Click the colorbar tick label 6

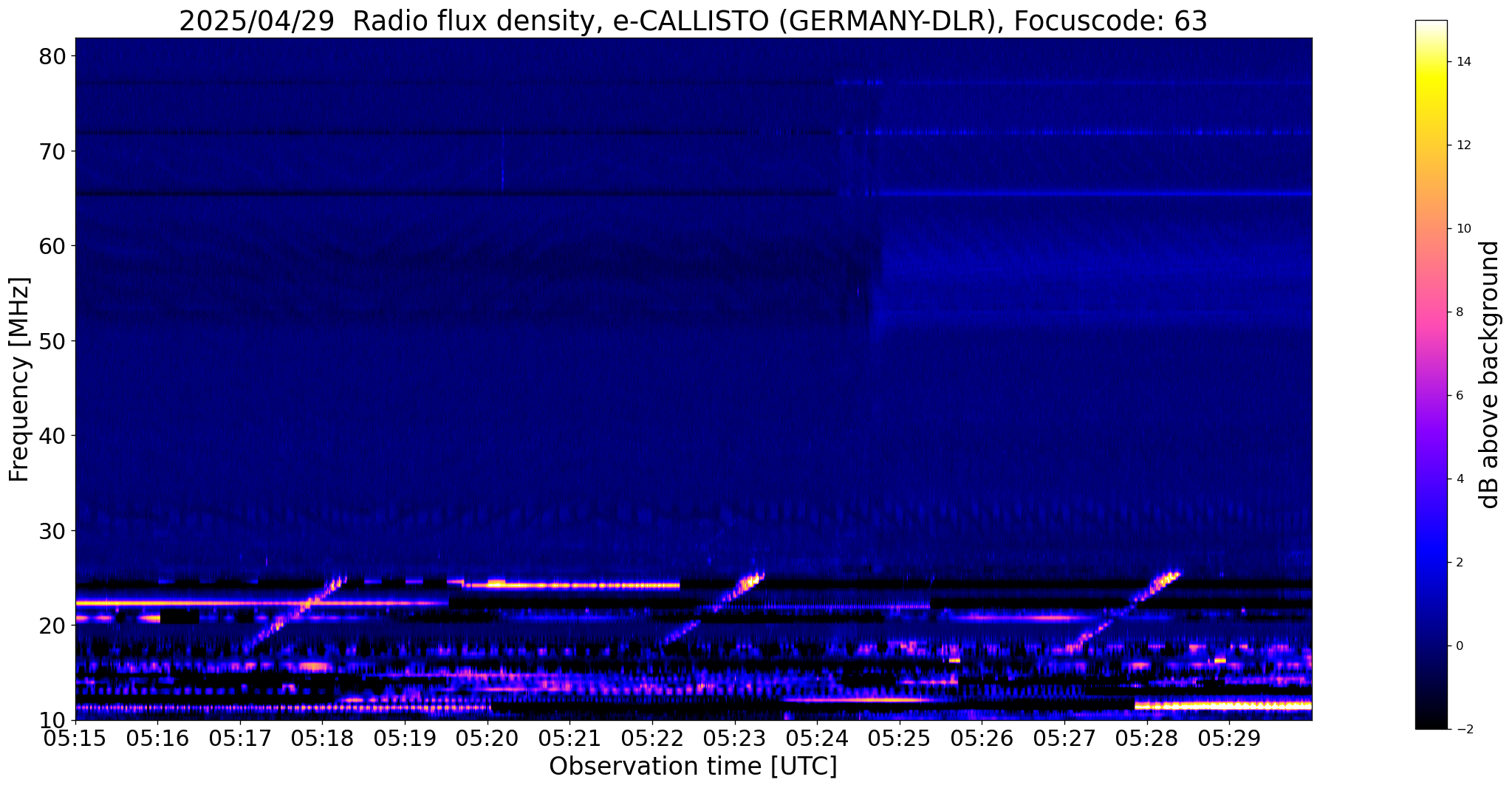click(x=1460, y=395)
